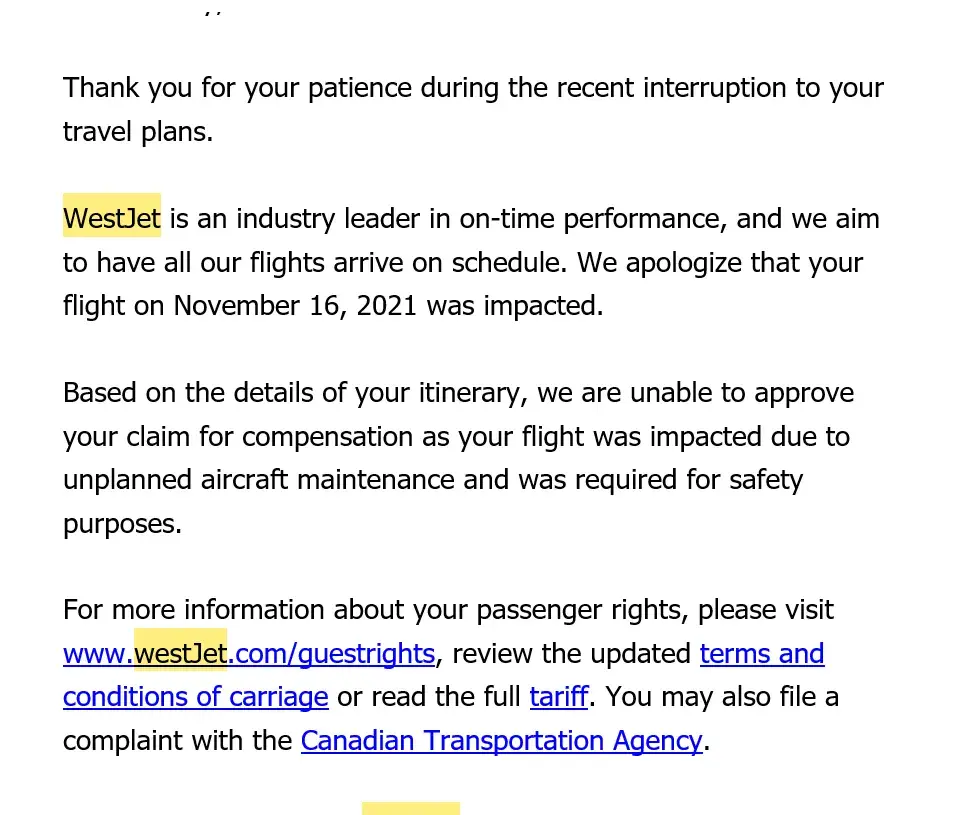The image size is (965, 815).
Task: Click the word "purposes."
Action: pyautogui.click(x=122, y=524)
